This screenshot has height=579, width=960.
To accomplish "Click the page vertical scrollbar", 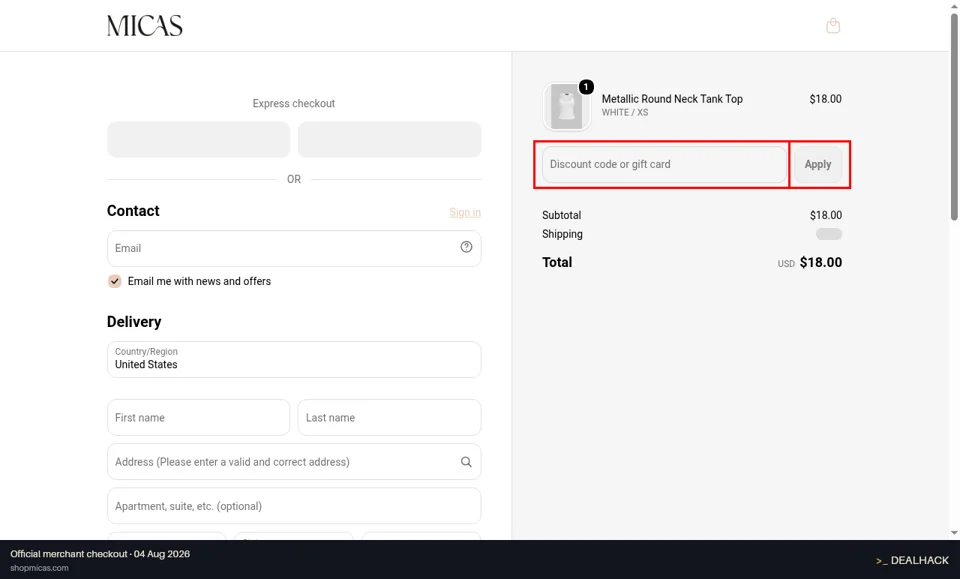I will point(954,116).
